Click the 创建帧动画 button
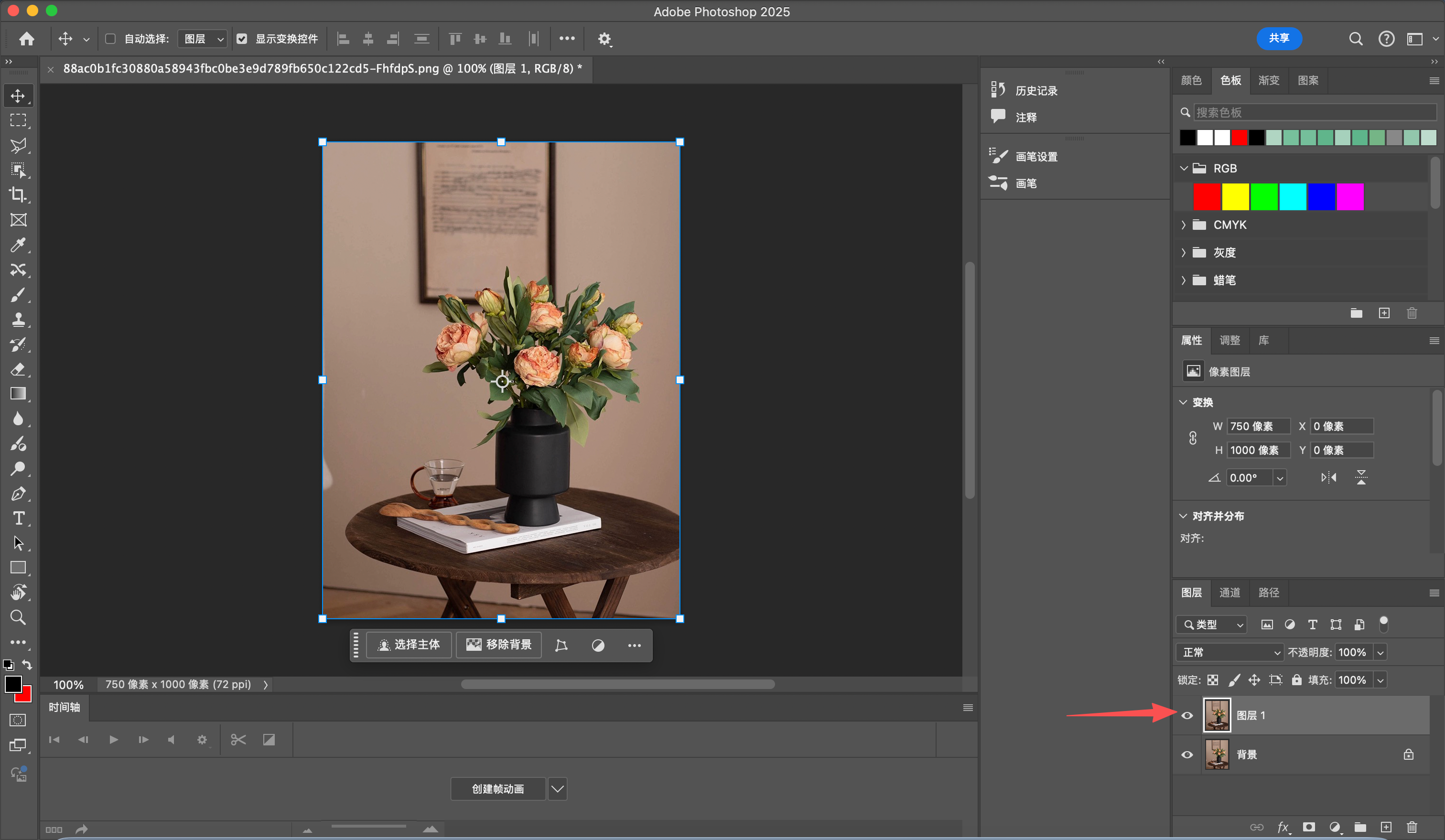This screenshot has width=1445, height=840. coord(498,789)
